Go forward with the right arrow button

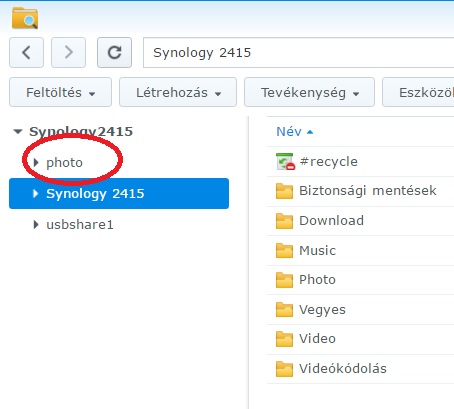68,53
